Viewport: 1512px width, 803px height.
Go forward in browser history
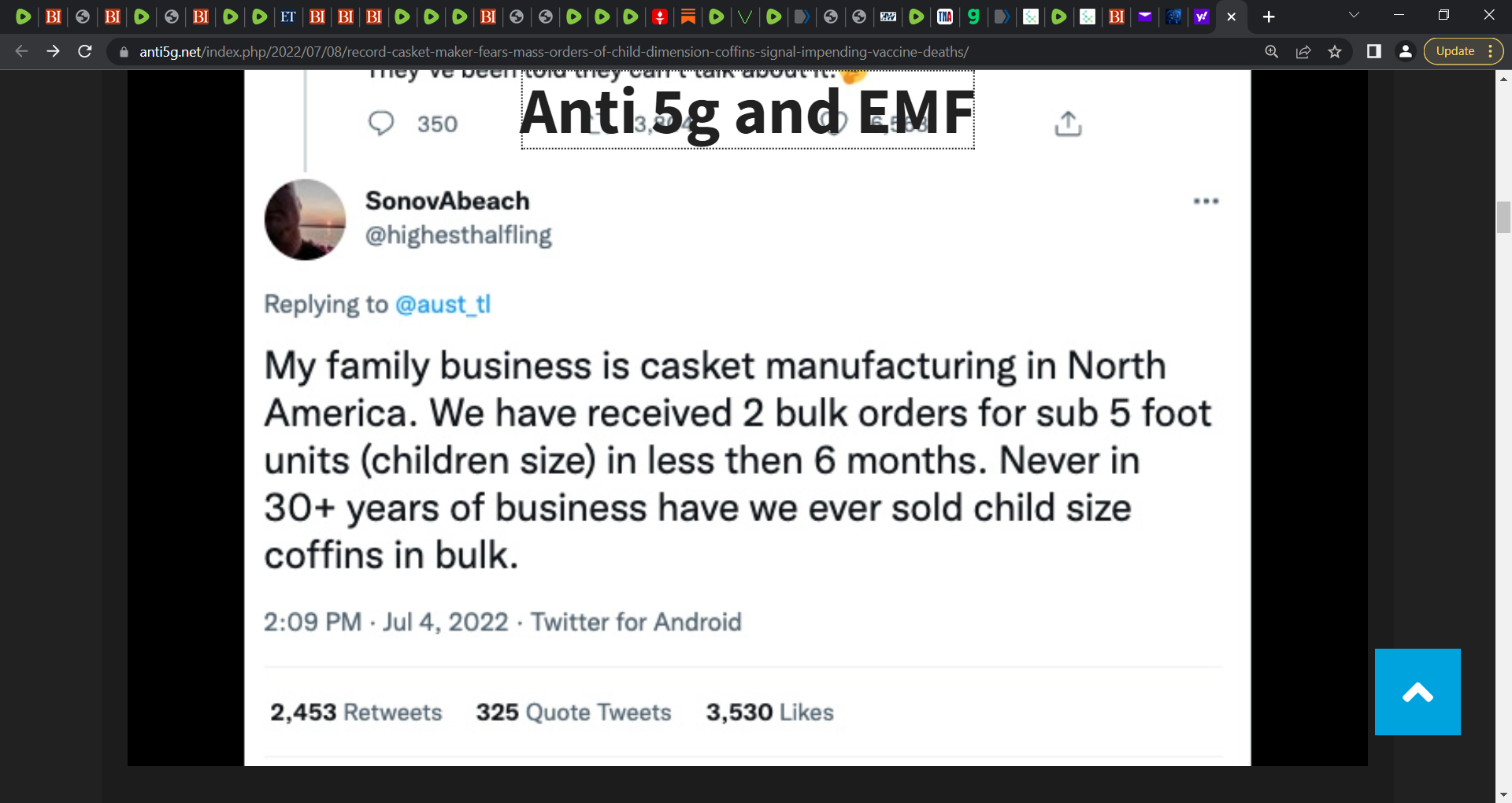tap(53, 51)
